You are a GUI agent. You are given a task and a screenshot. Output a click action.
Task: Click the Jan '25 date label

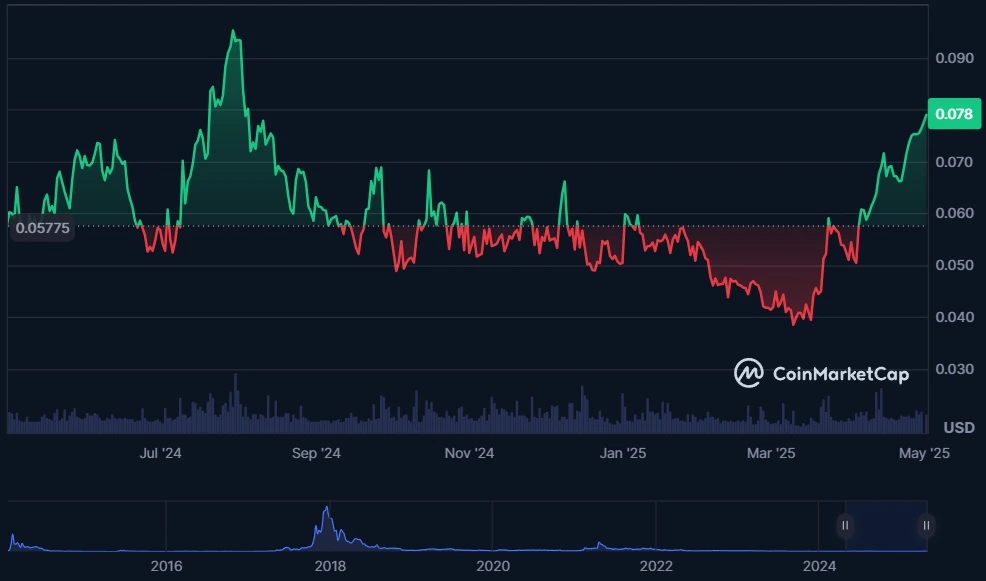click(x=623, y=453)
